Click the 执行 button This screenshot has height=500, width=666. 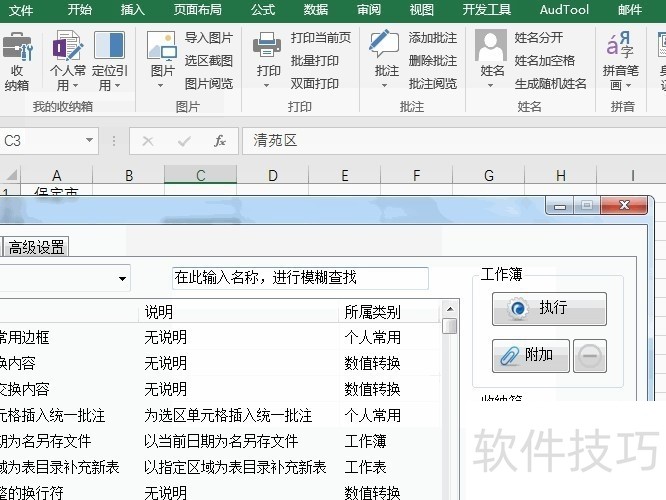pyautogui.click(x=549, y=309)
